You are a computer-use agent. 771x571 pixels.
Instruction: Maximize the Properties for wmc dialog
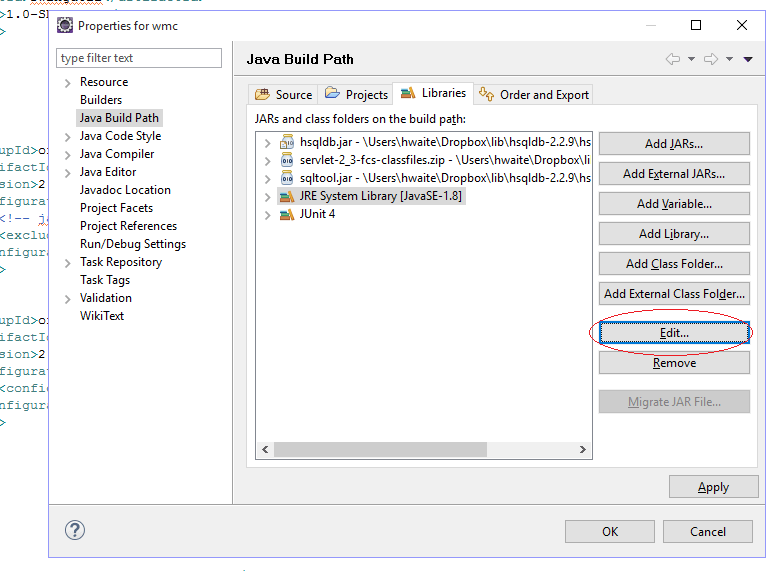[696, 25]
